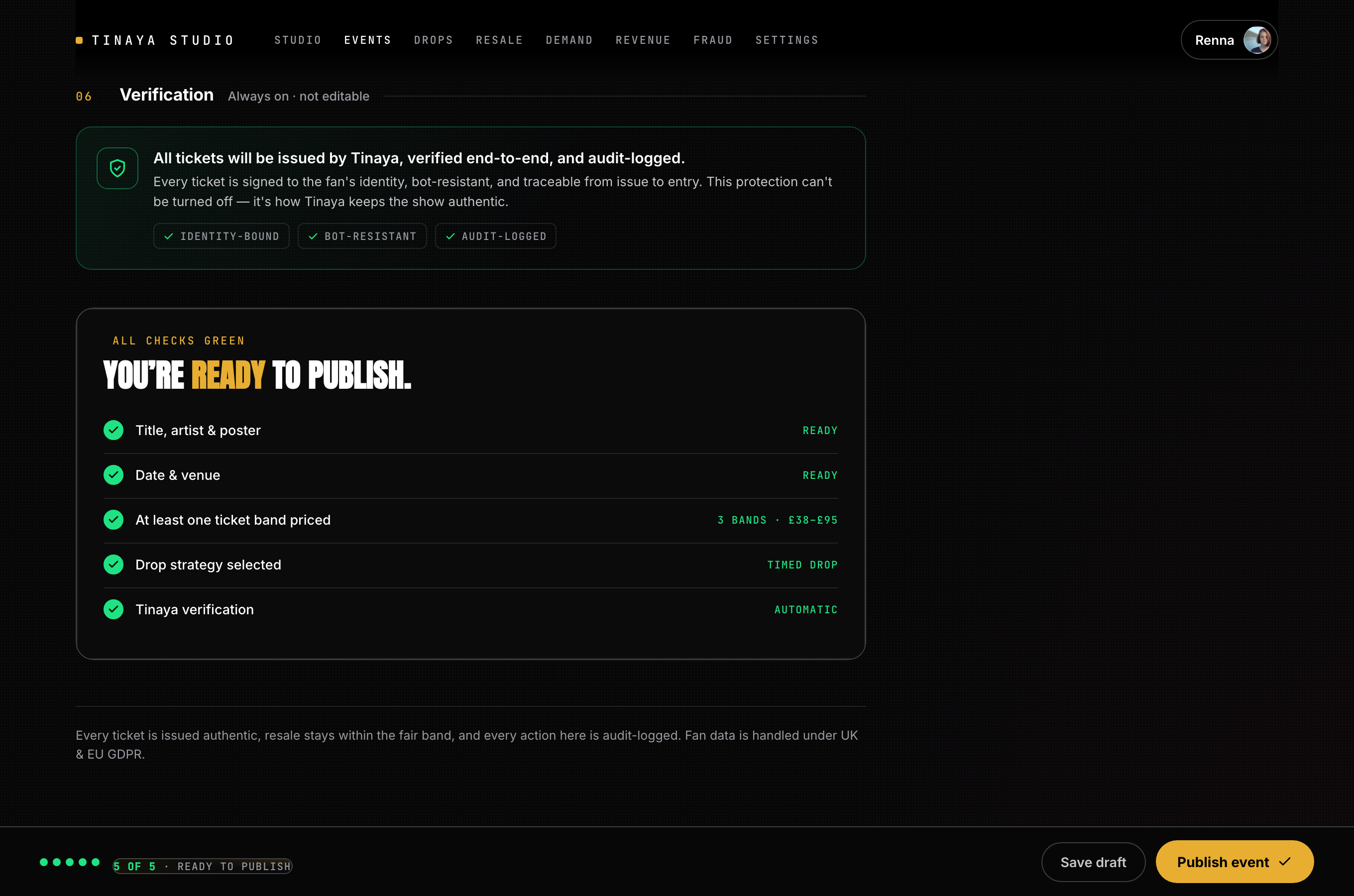Click the checkmark icon in Publish event
Screen dimensions: 1354x896
[x=1284, y=862]
